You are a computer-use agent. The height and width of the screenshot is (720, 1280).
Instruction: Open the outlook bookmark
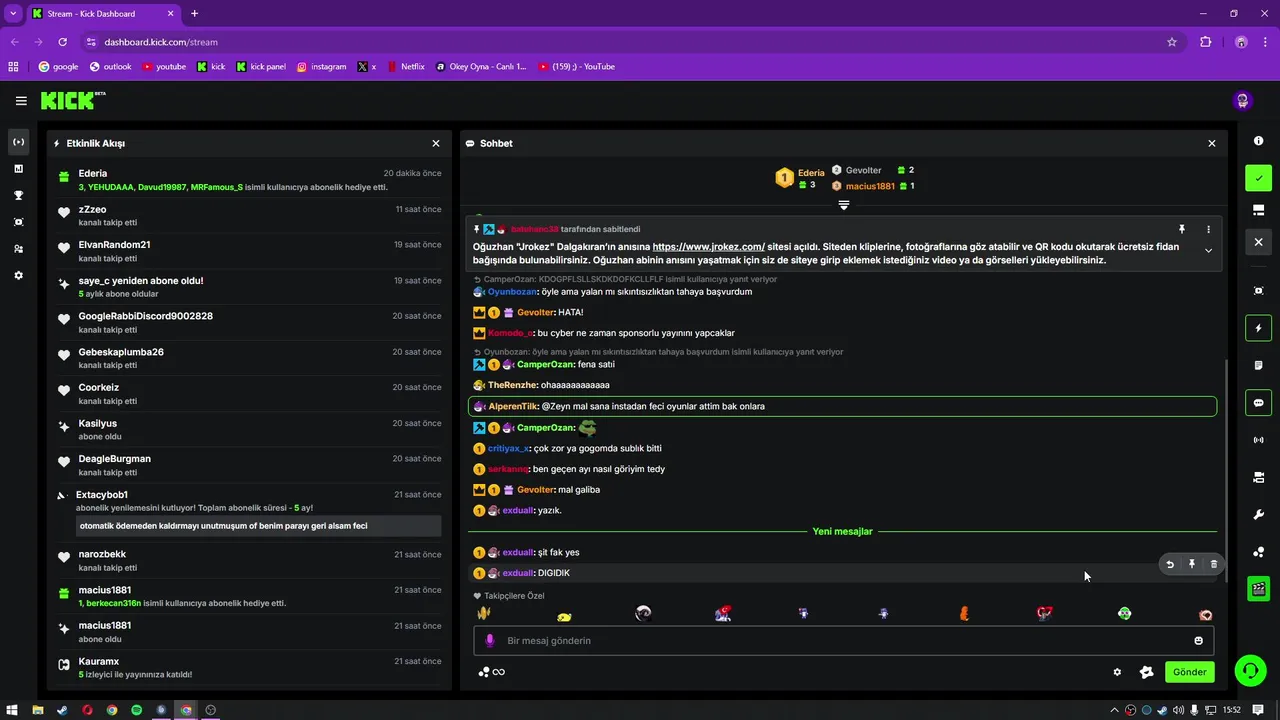110,67
